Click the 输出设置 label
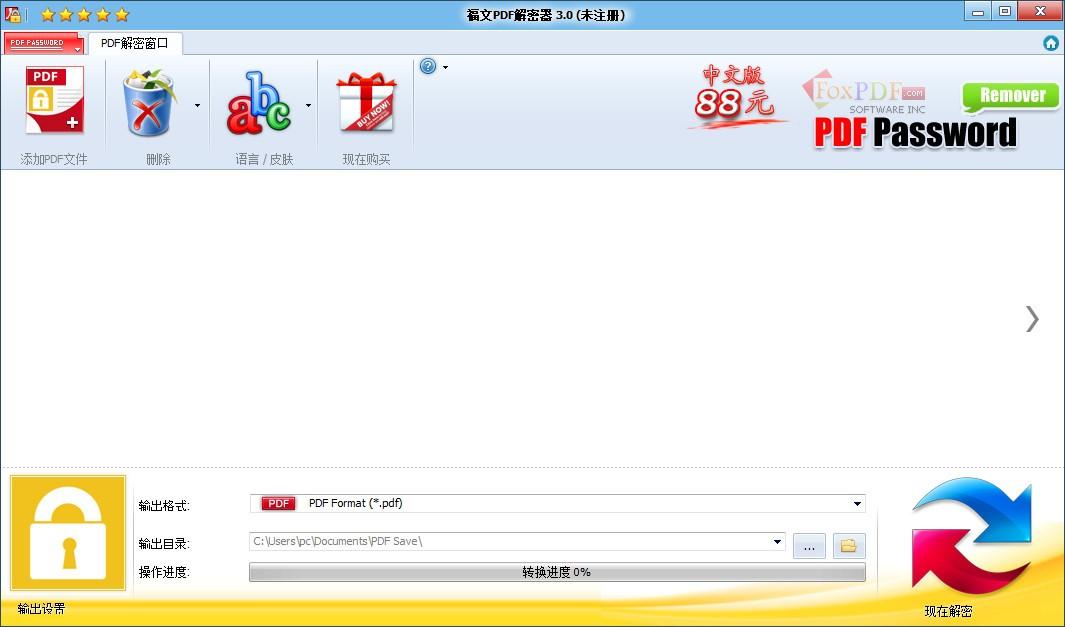Screen dimensions: 1065x627 pos(41,608)
